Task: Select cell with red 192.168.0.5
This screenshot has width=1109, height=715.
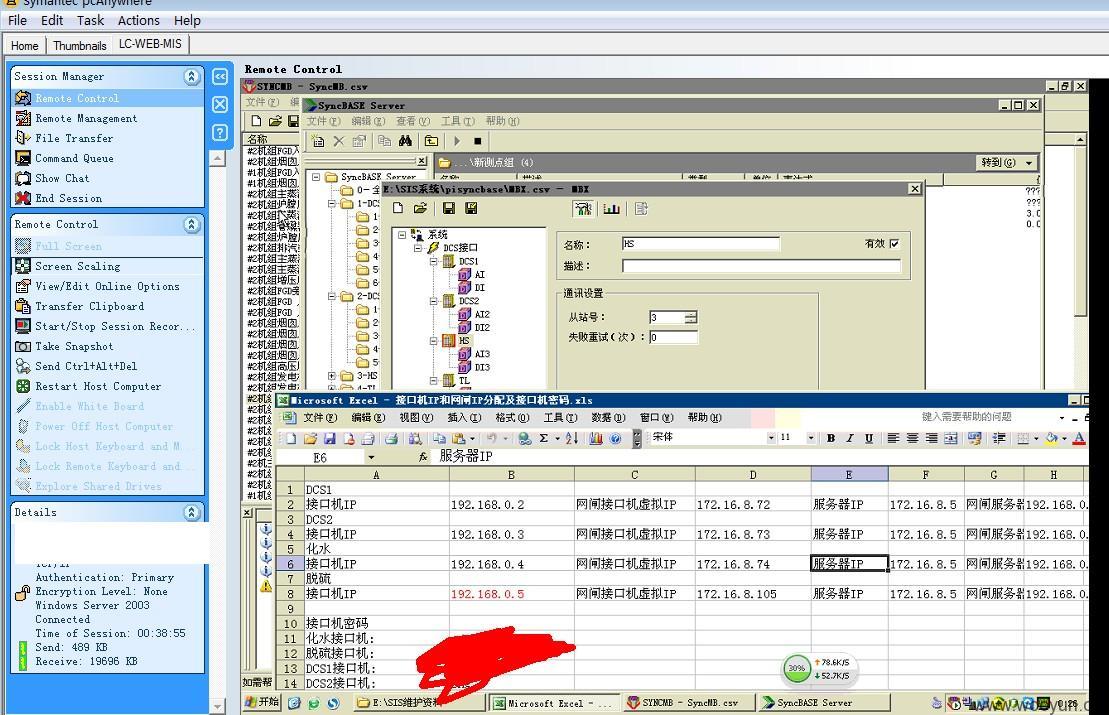Action: click(x=511, y=593)
